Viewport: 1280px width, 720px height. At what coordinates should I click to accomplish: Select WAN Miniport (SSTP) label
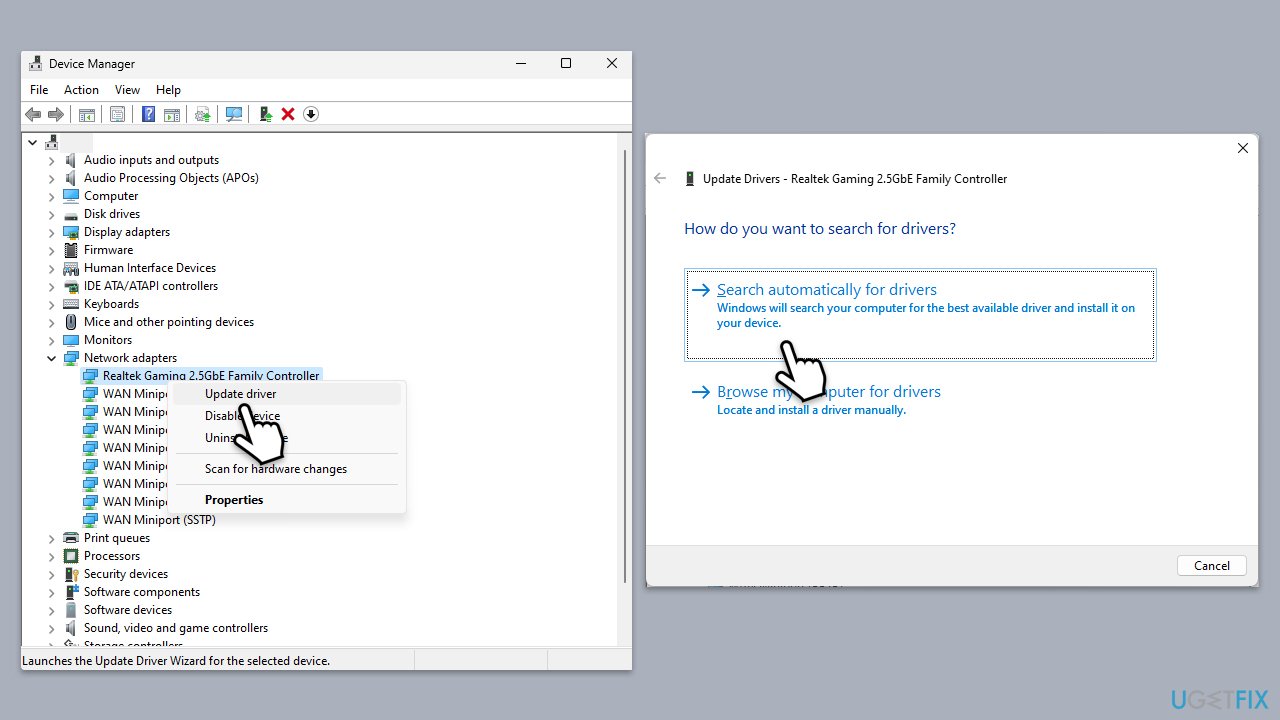tap(159, 520)
